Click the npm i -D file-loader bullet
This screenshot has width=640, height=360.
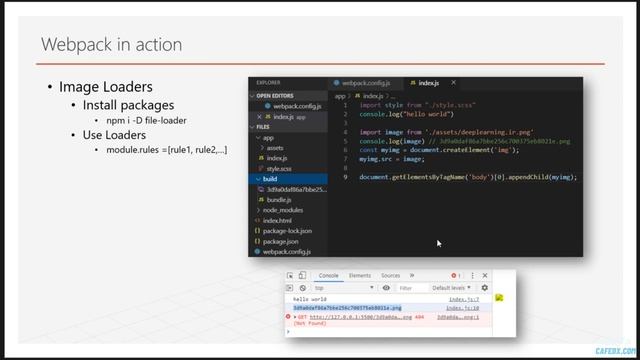pyautogui.click(x=146, y=120)
